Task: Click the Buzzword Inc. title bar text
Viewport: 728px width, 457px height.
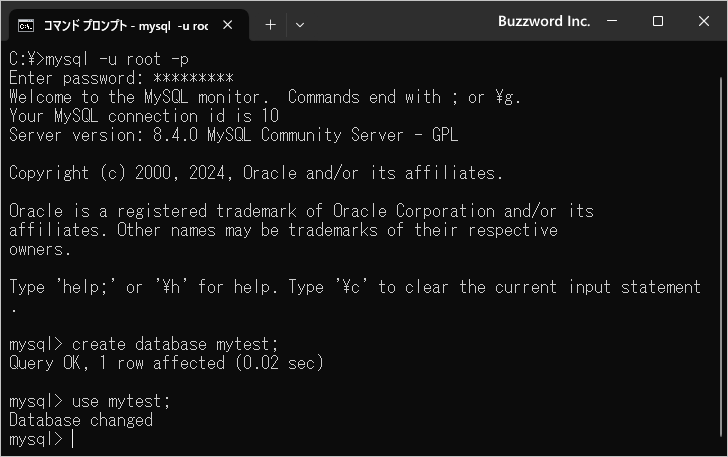Action: coord(544,21)
